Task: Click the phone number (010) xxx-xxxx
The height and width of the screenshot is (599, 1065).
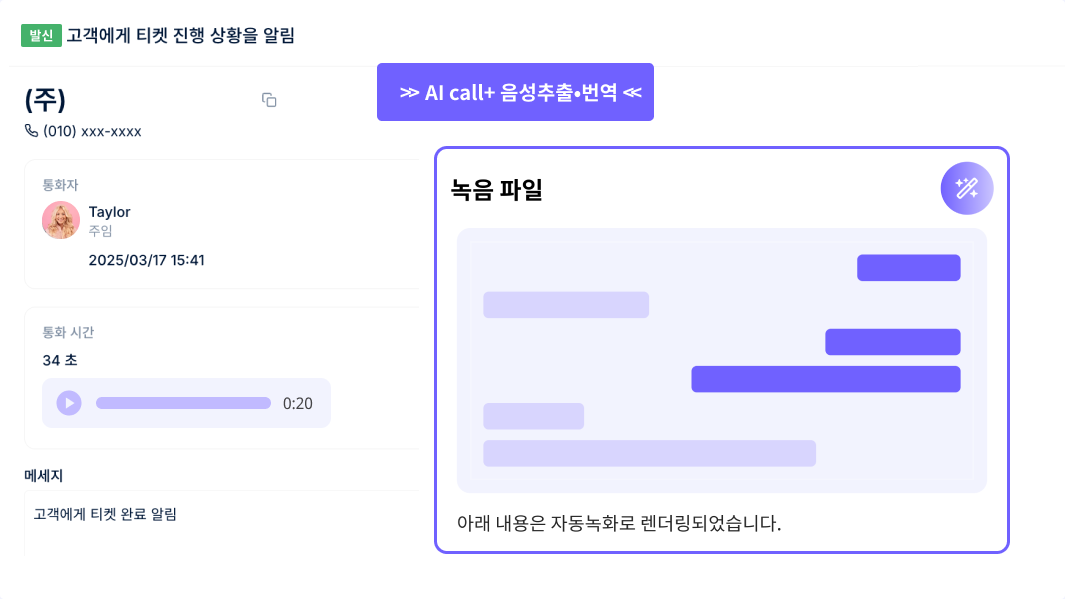Action: 92,131
